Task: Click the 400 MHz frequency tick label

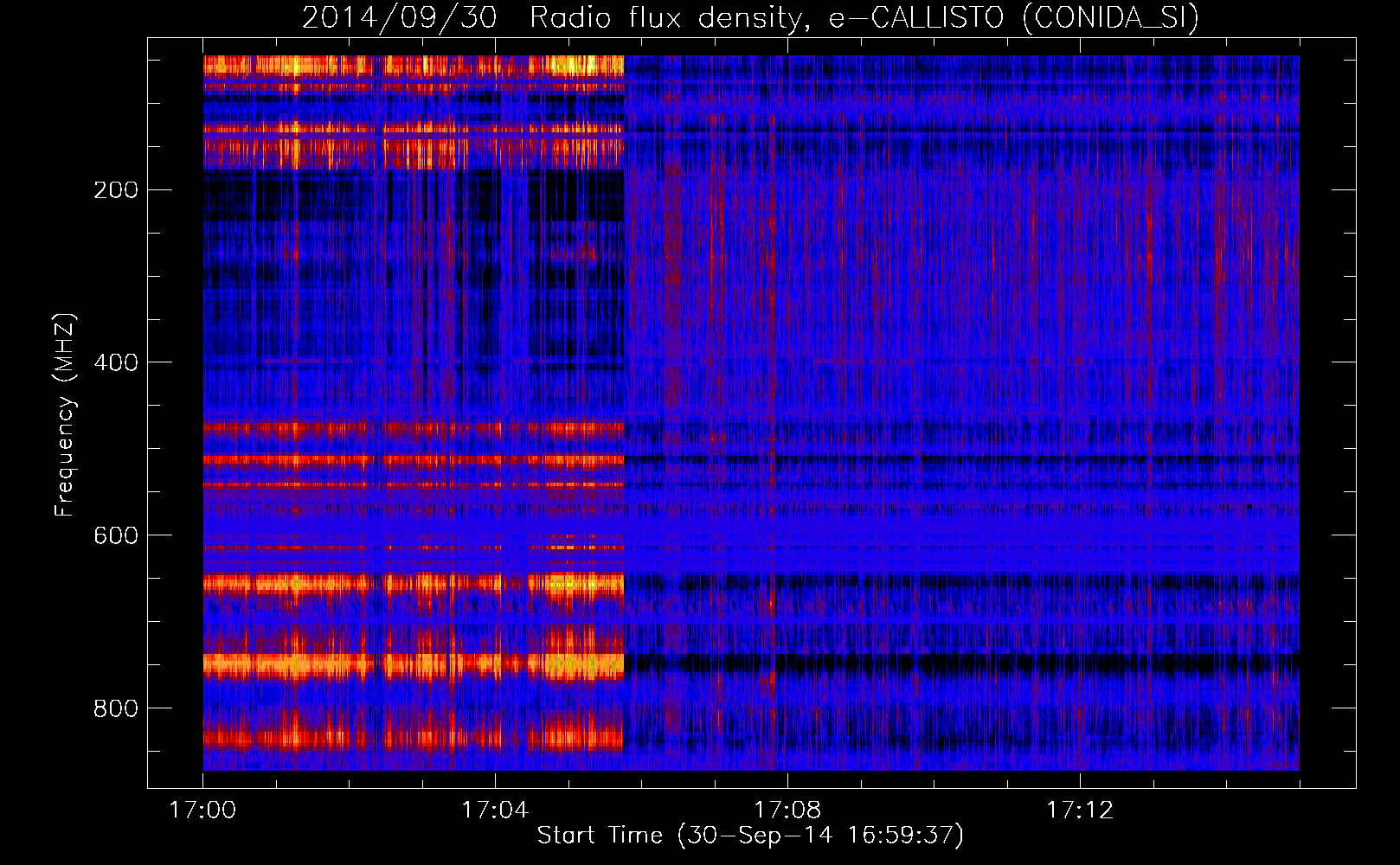Action: tap(116, 362)
